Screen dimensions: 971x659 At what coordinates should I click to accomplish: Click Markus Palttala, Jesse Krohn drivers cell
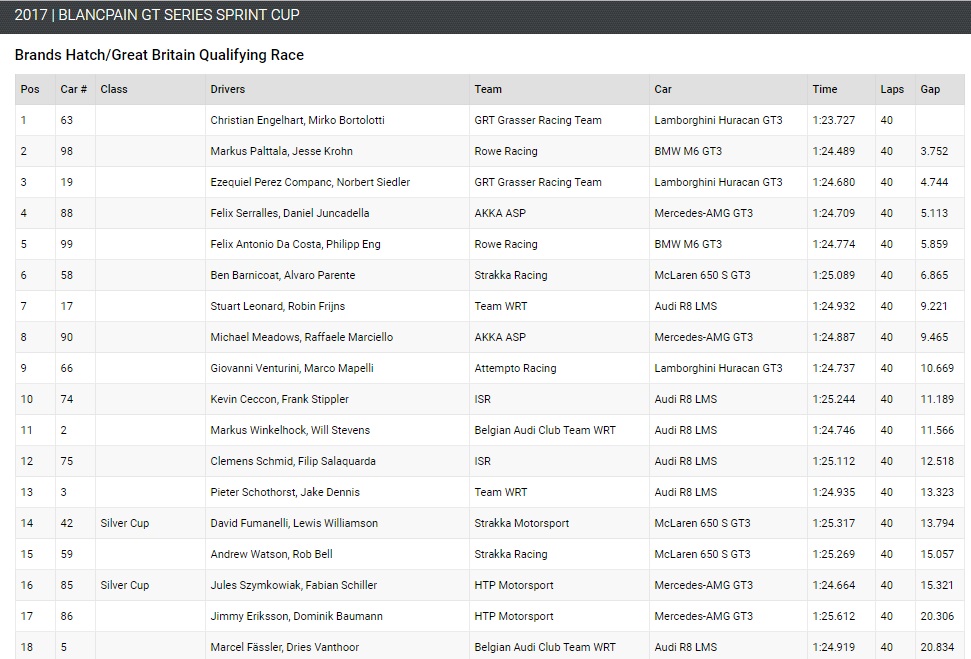pos(281,151)
